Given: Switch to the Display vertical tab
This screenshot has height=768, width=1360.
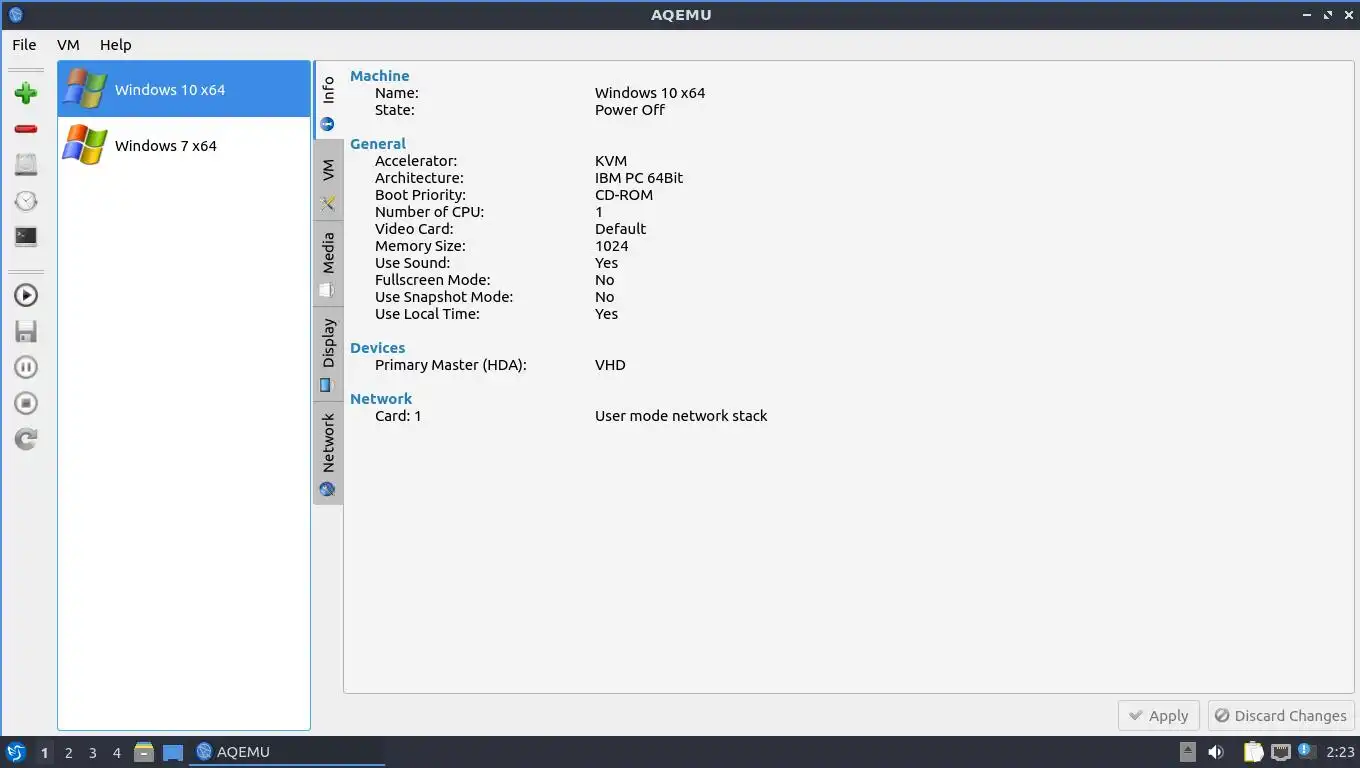Looking at the screenshot, I should 328,354.
